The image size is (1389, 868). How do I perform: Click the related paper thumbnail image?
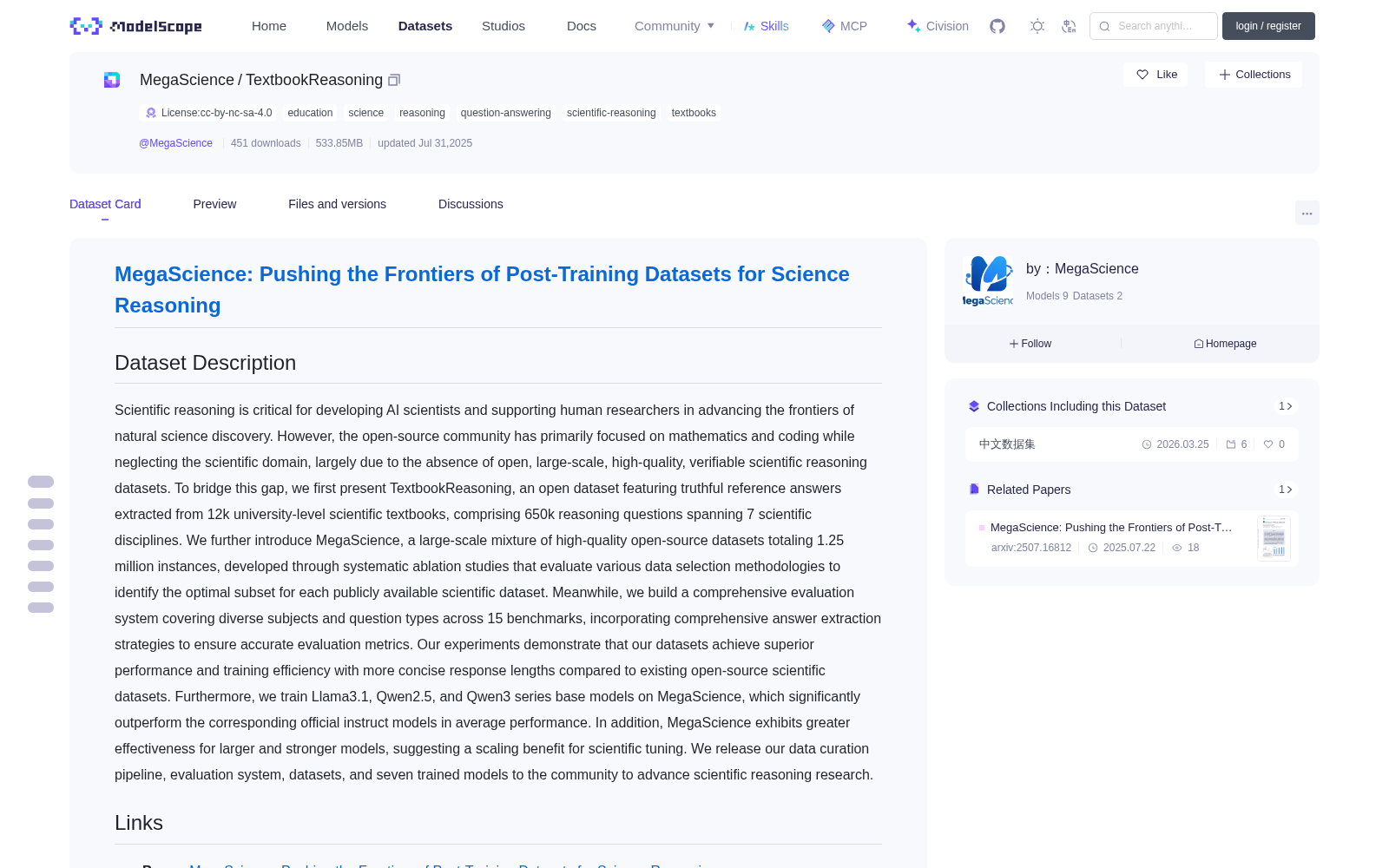(1274, 538)
